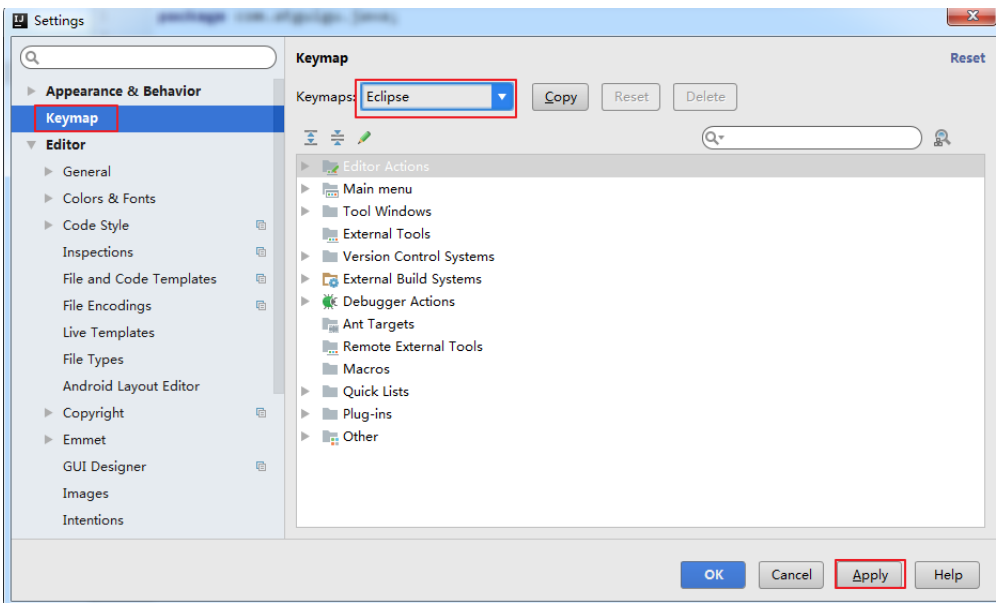Viewport: 1000px width, 603px height.
Task: Click Apply to save keymap changes
Action: pyautogui.click(x=870, y=575)
